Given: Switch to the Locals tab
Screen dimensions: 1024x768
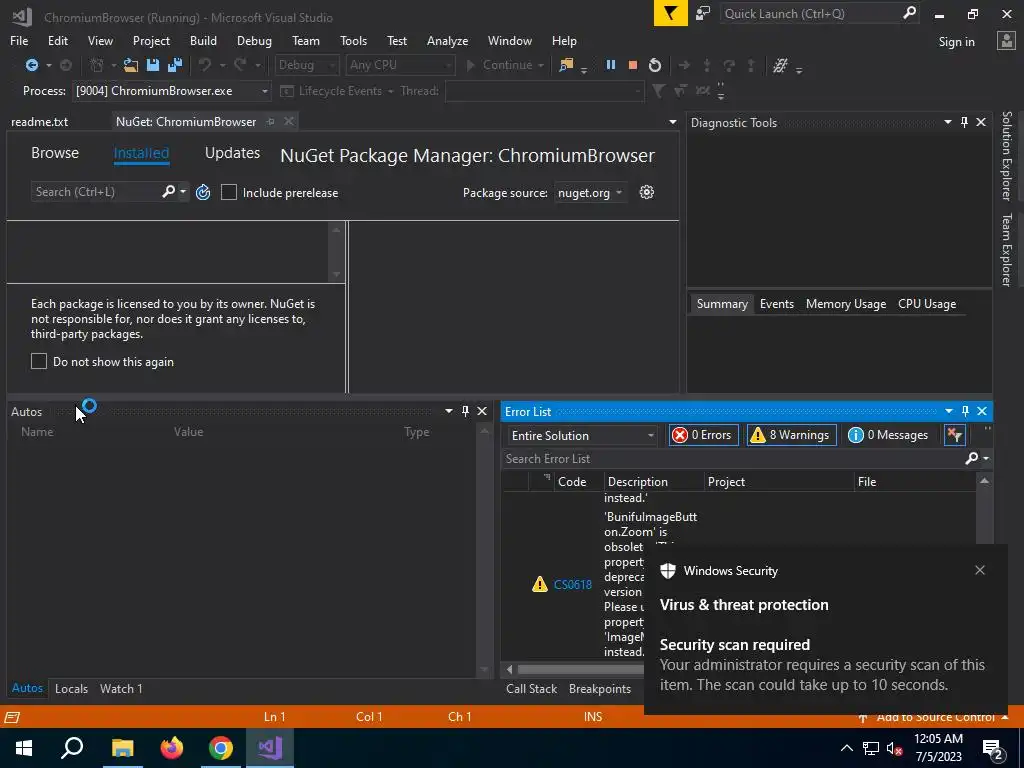Looking at the screenshot, I should [x=71, y=688].
